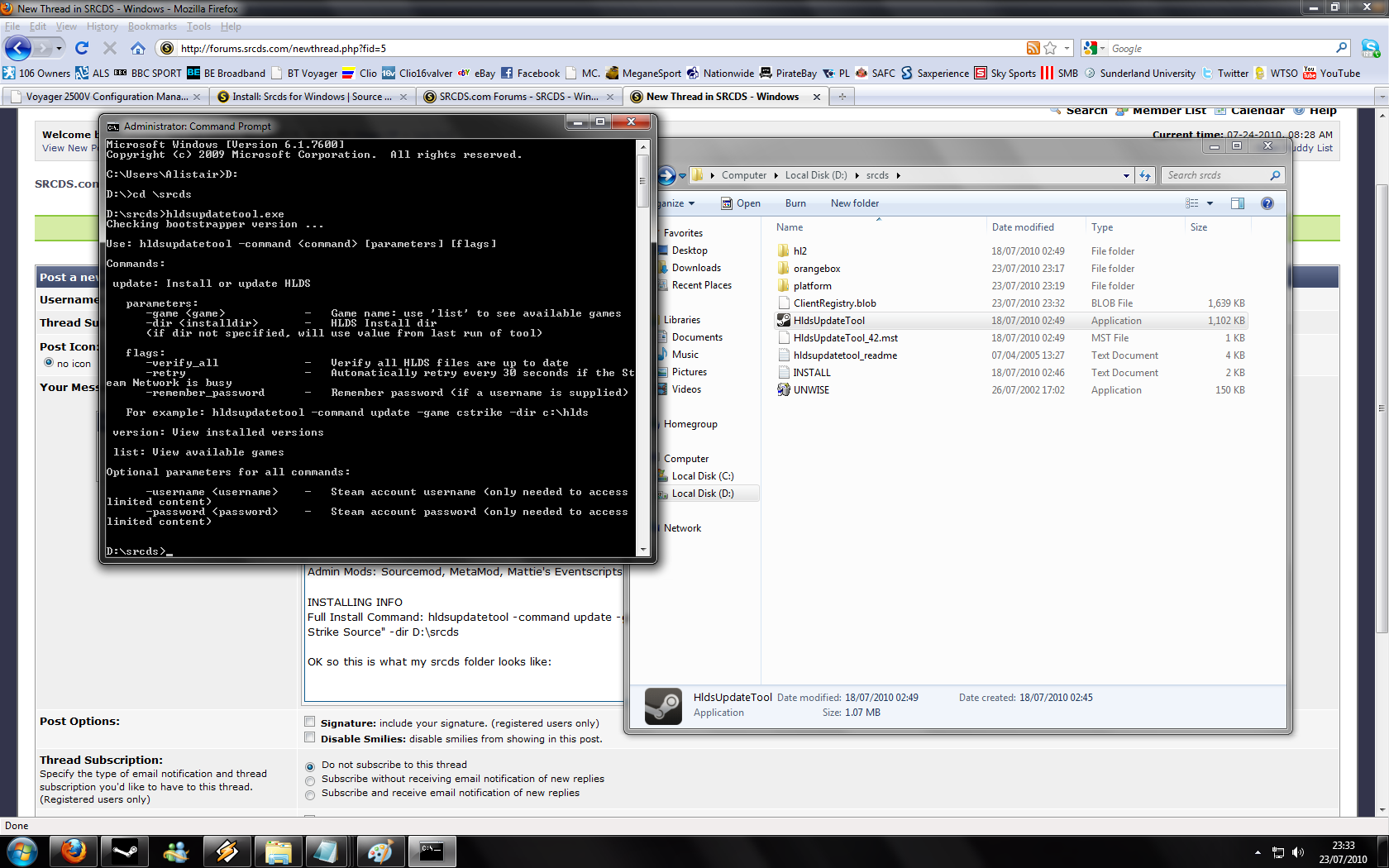Click the Google search magnifier icon
Screen dimensions: 1389x868
1341,48
